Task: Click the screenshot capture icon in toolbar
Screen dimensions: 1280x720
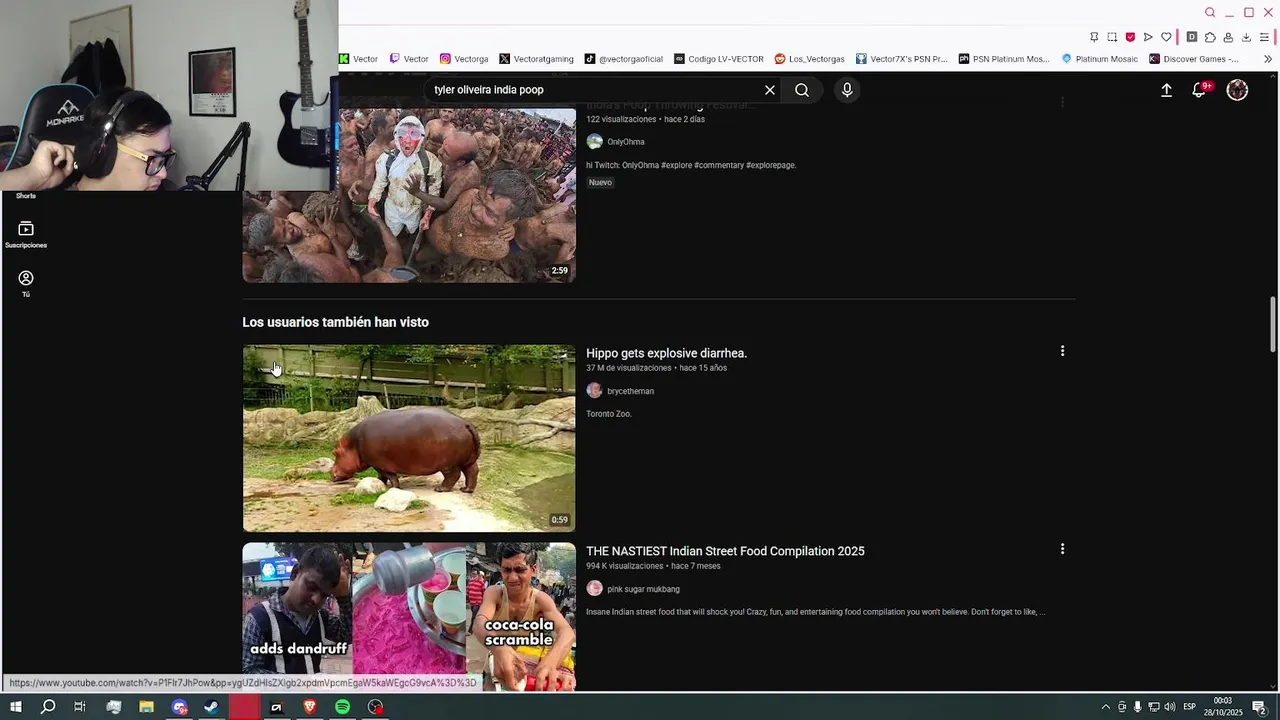Action: [1112, 37]
